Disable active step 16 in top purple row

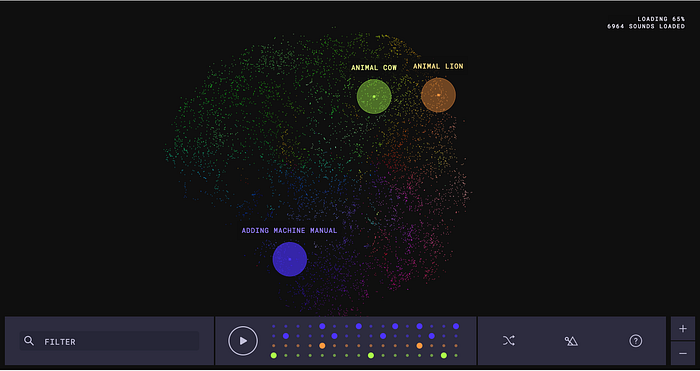coord(456,326)
